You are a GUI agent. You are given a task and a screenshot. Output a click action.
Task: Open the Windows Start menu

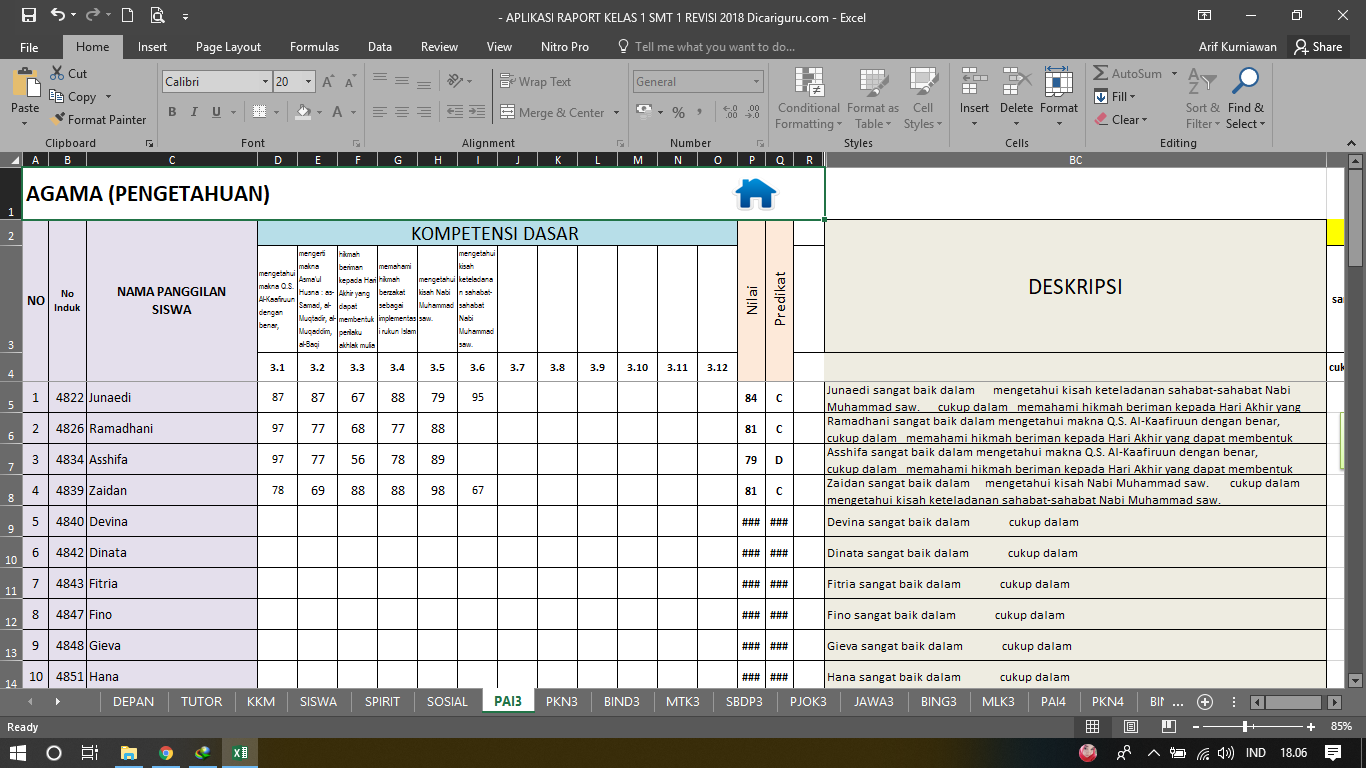[18, 753]
